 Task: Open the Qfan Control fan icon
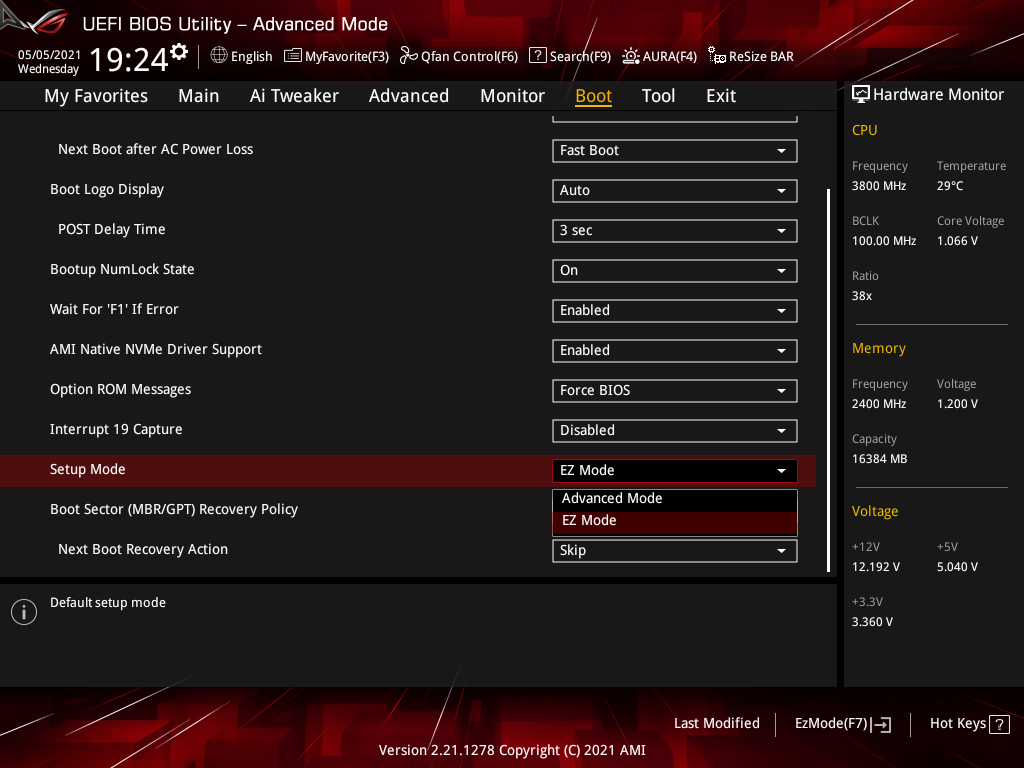coord(409,56)
